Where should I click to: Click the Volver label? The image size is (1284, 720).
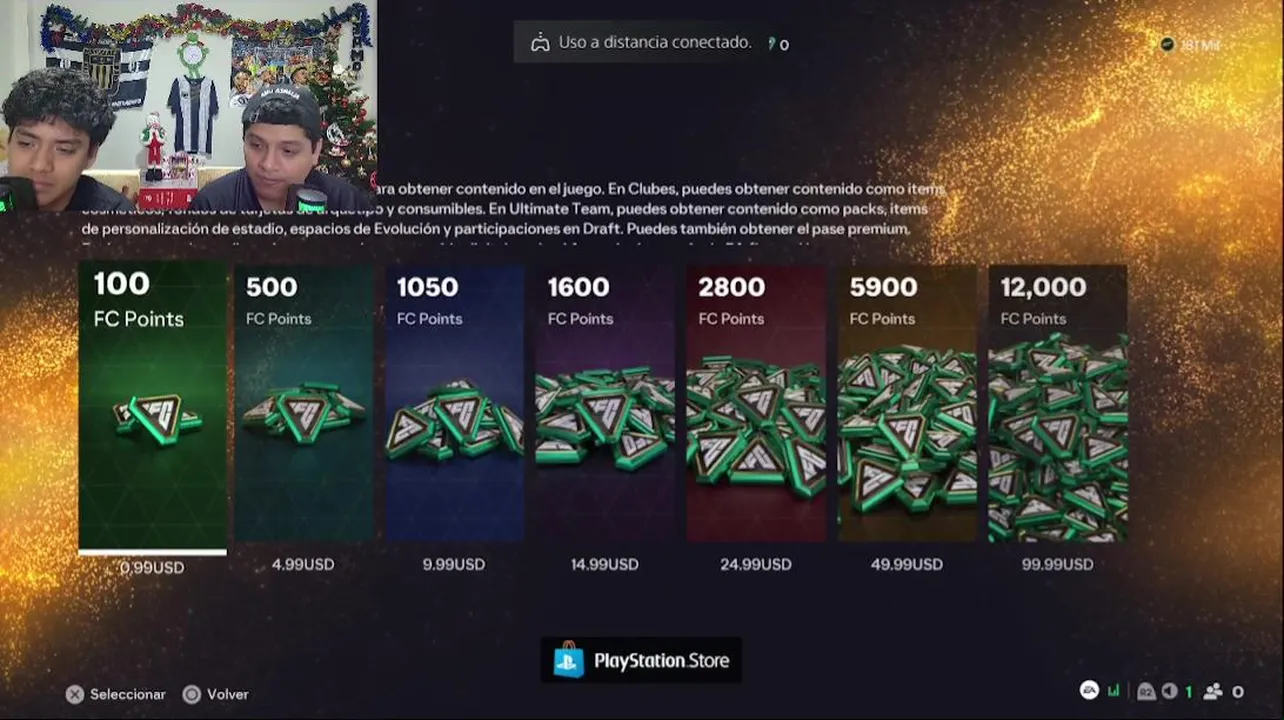228,694
